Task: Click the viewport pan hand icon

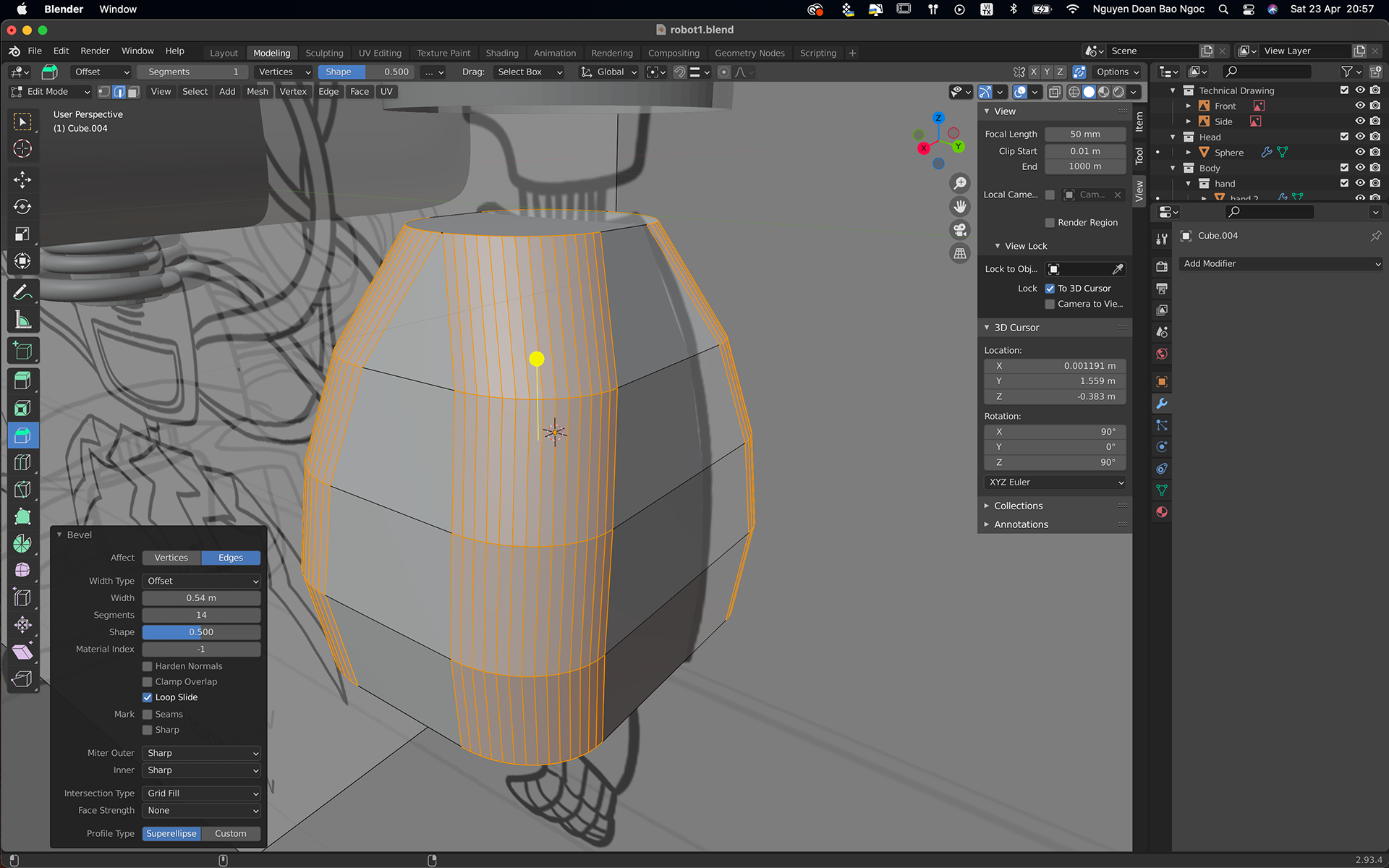Action: point(960,207)
